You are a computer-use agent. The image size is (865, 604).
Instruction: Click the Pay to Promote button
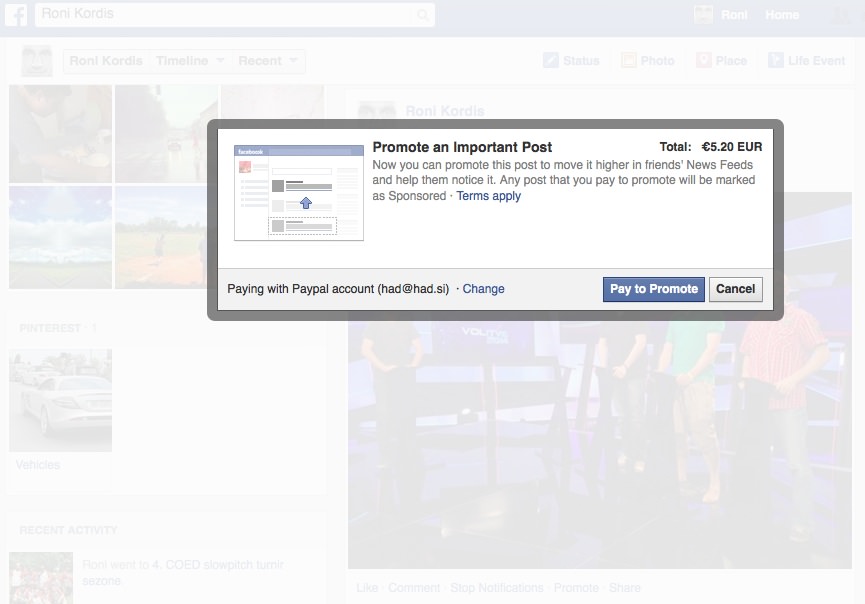(653, 289)
